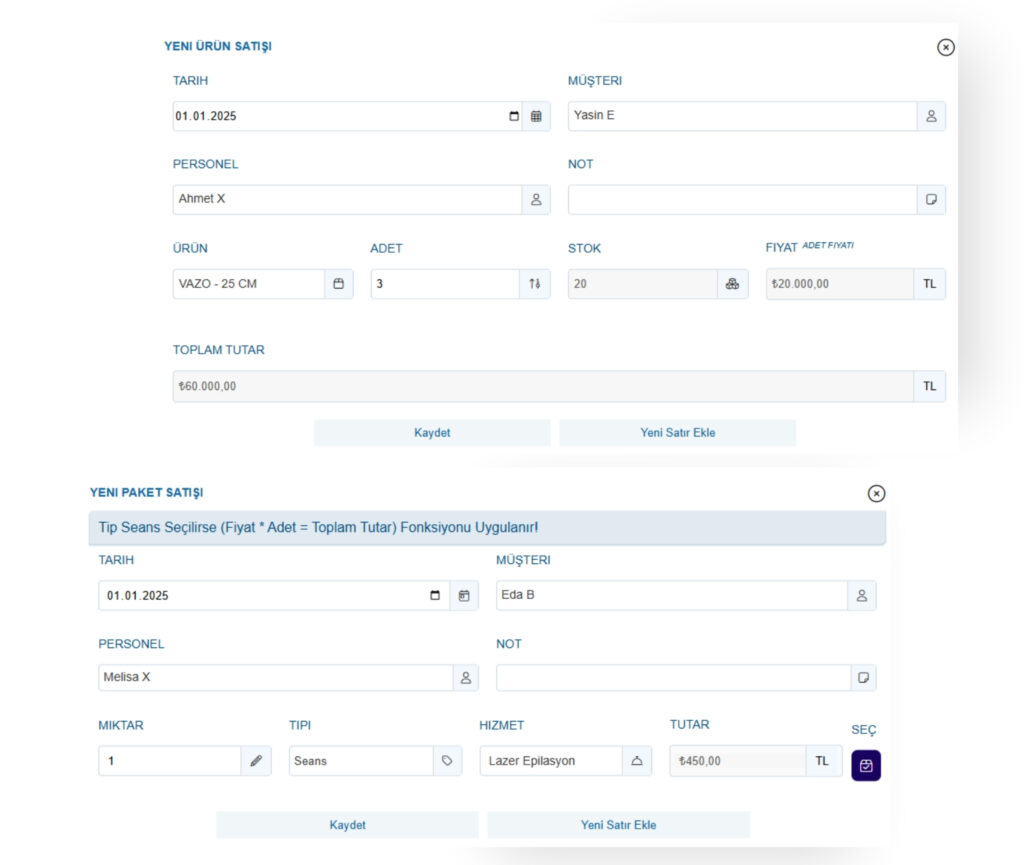Image resolution: width=1024 pixels, height=865 pixels.
Task: Click the icon beside Lazer Epilasyon service
Action: coord(636,761)
